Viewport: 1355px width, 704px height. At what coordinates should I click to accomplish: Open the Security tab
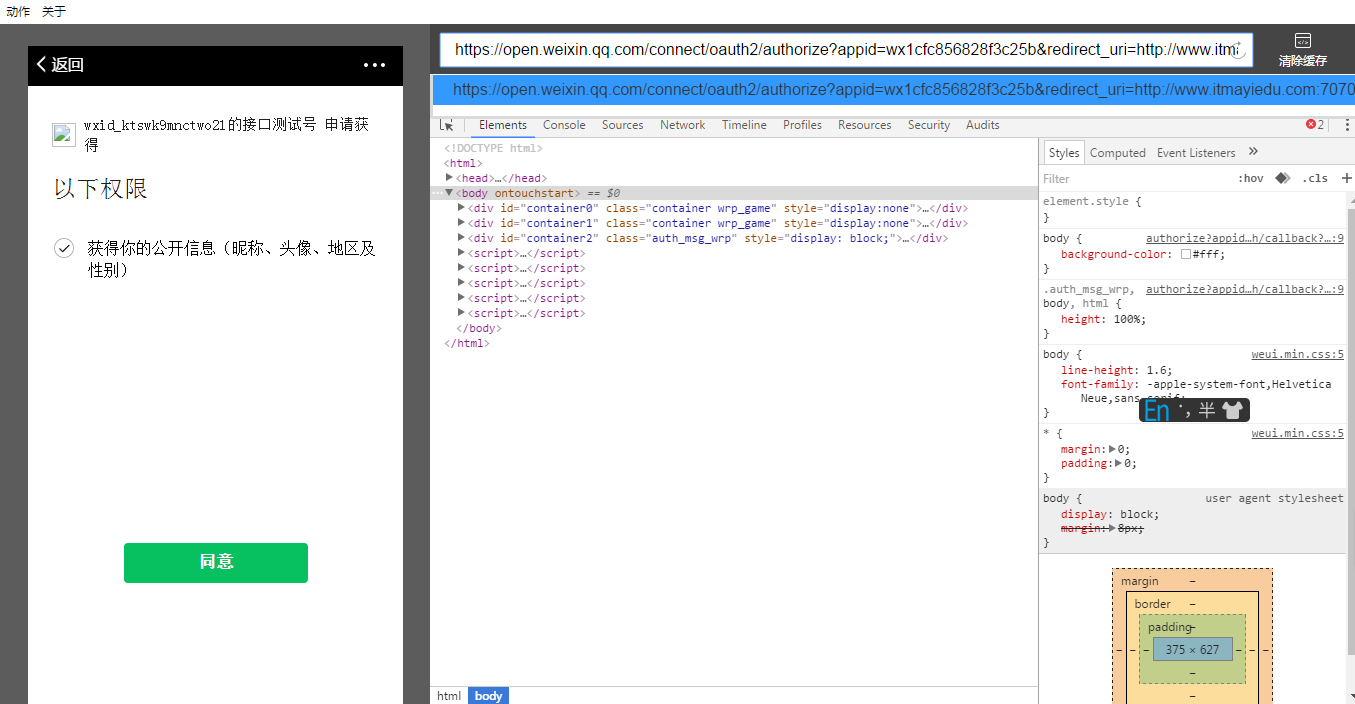coord(929,125)
